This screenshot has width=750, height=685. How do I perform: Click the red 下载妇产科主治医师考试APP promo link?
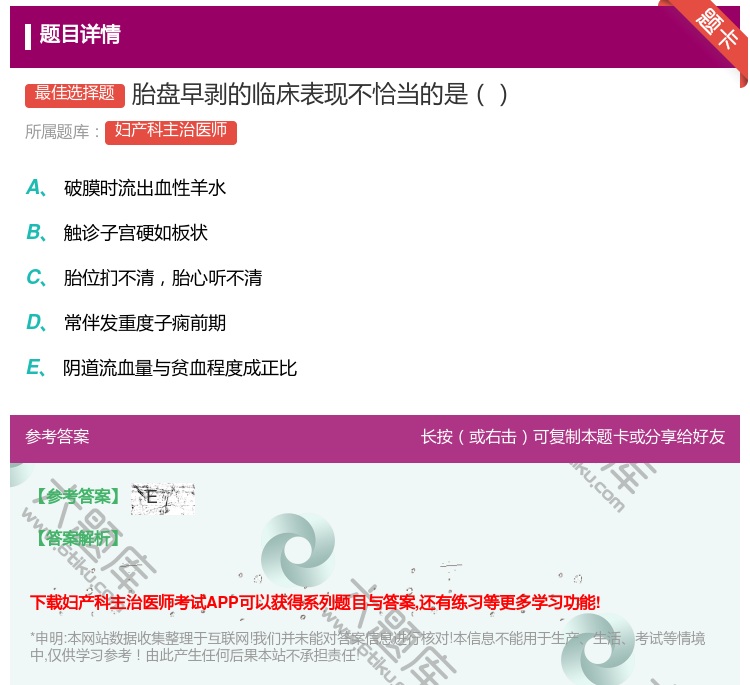[x=315, y=602]
